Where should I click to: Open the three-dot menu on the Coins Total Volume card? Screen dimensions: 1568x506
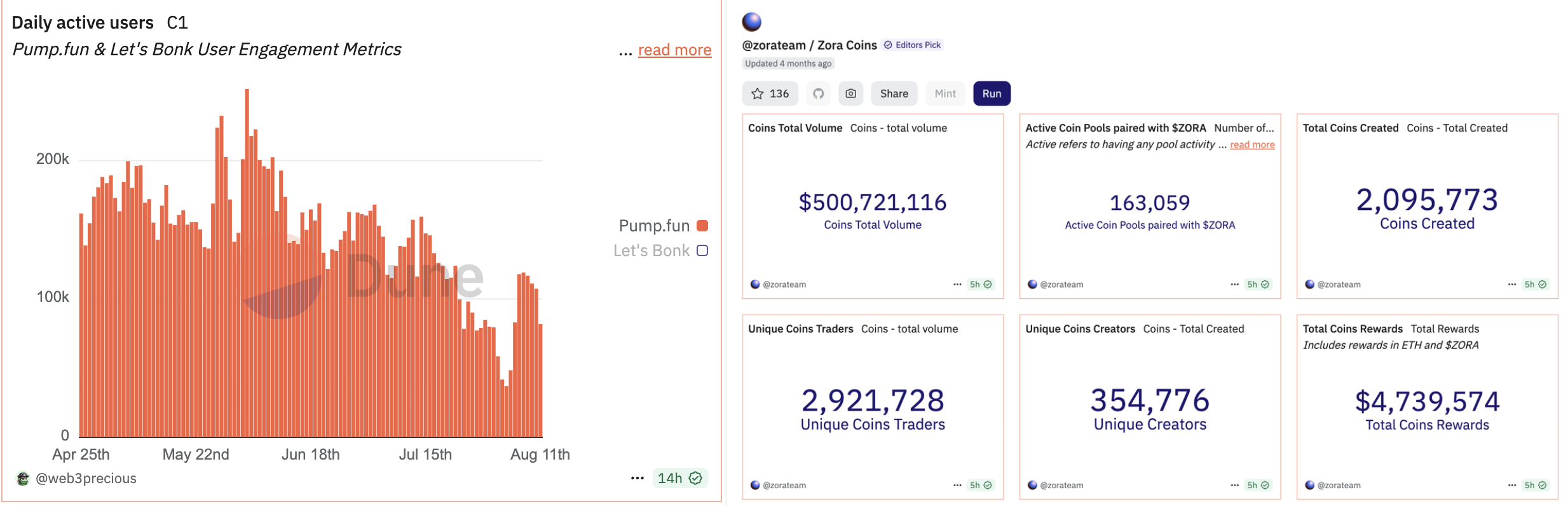pyautogui.click(x=957, y=284)
